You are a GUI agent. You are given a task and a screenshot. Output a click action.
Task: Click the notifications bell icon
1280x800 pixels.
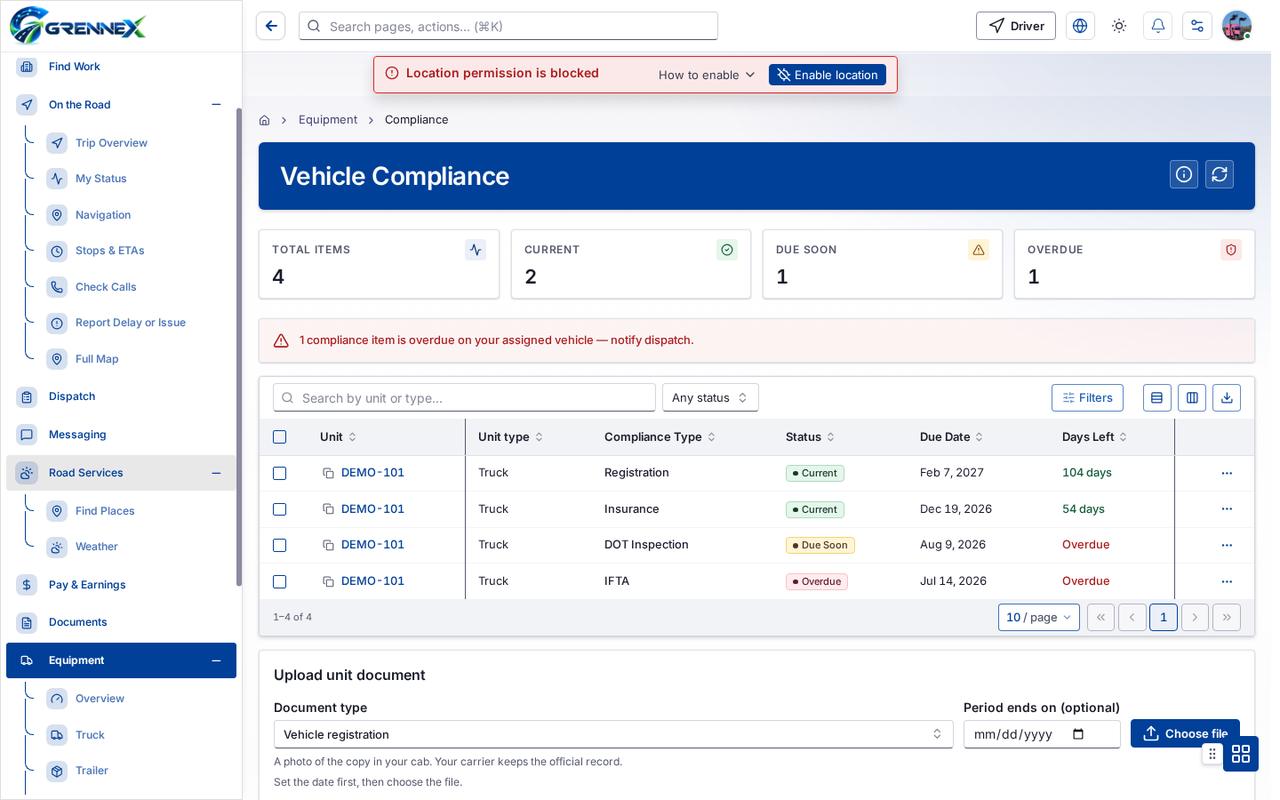(1158, 26)
